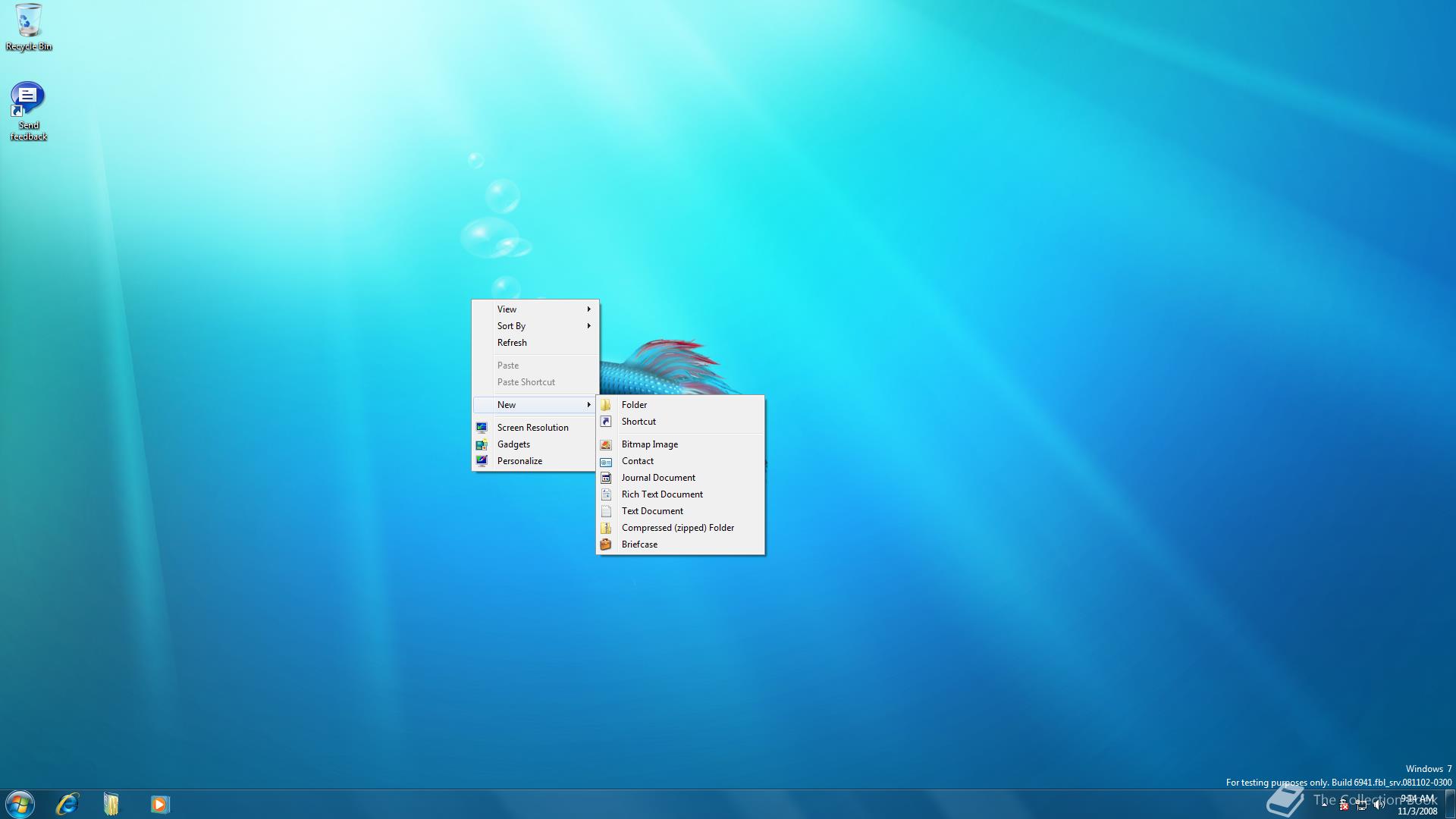Open Windows Explorer folder on taskbar

pos(111,804)
